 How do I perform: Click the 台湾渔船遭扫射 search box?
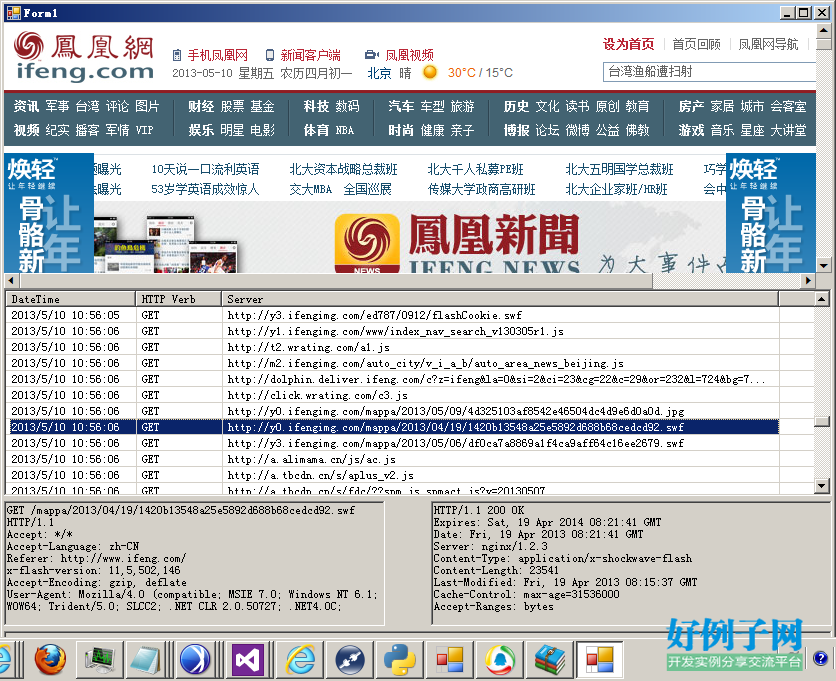[x=710, y=71]
